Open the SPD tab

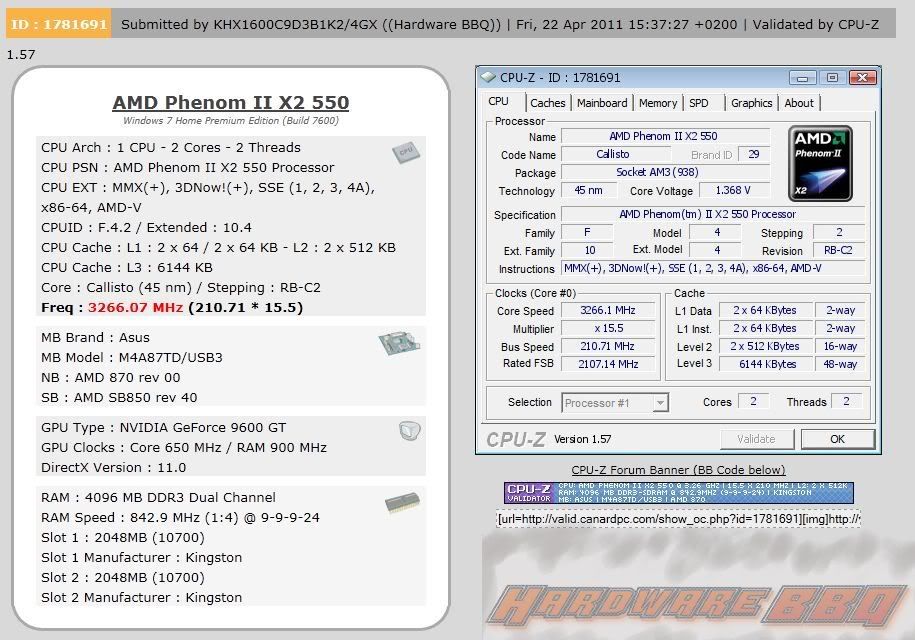tap(699, 103)
